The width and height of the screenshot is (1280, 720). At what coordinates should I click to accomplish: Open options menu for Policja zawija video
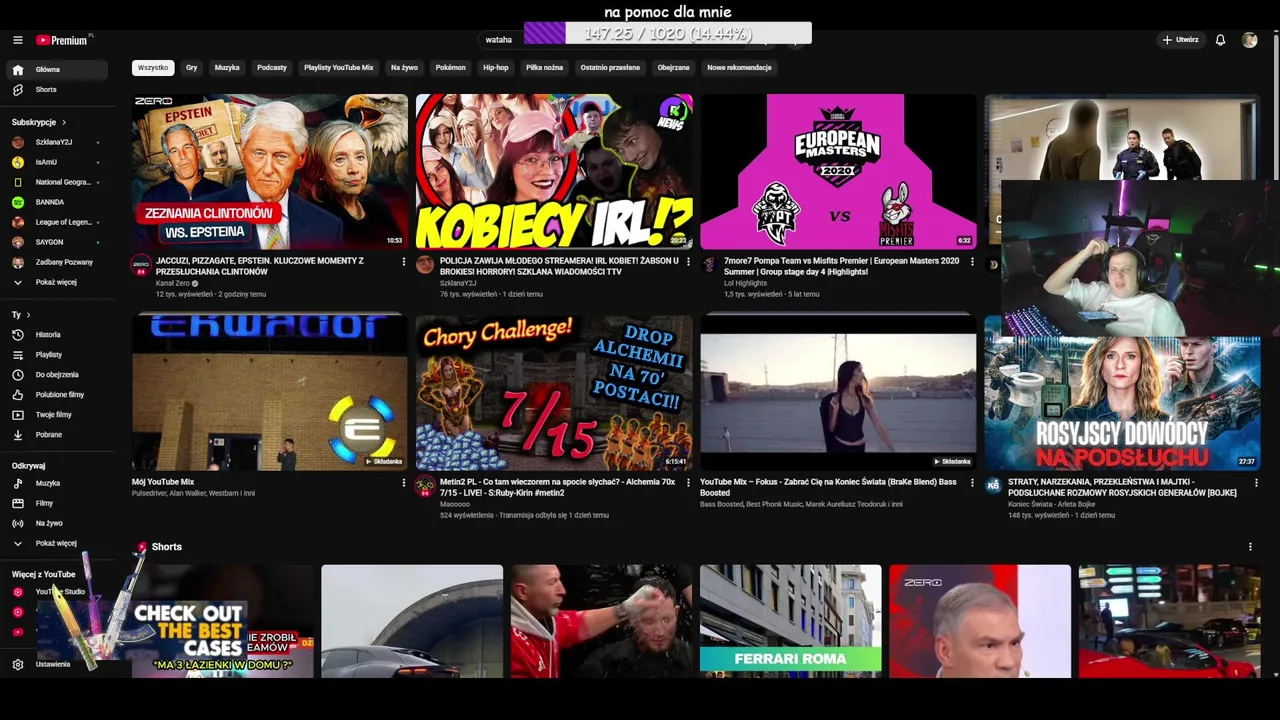[688, 262]
